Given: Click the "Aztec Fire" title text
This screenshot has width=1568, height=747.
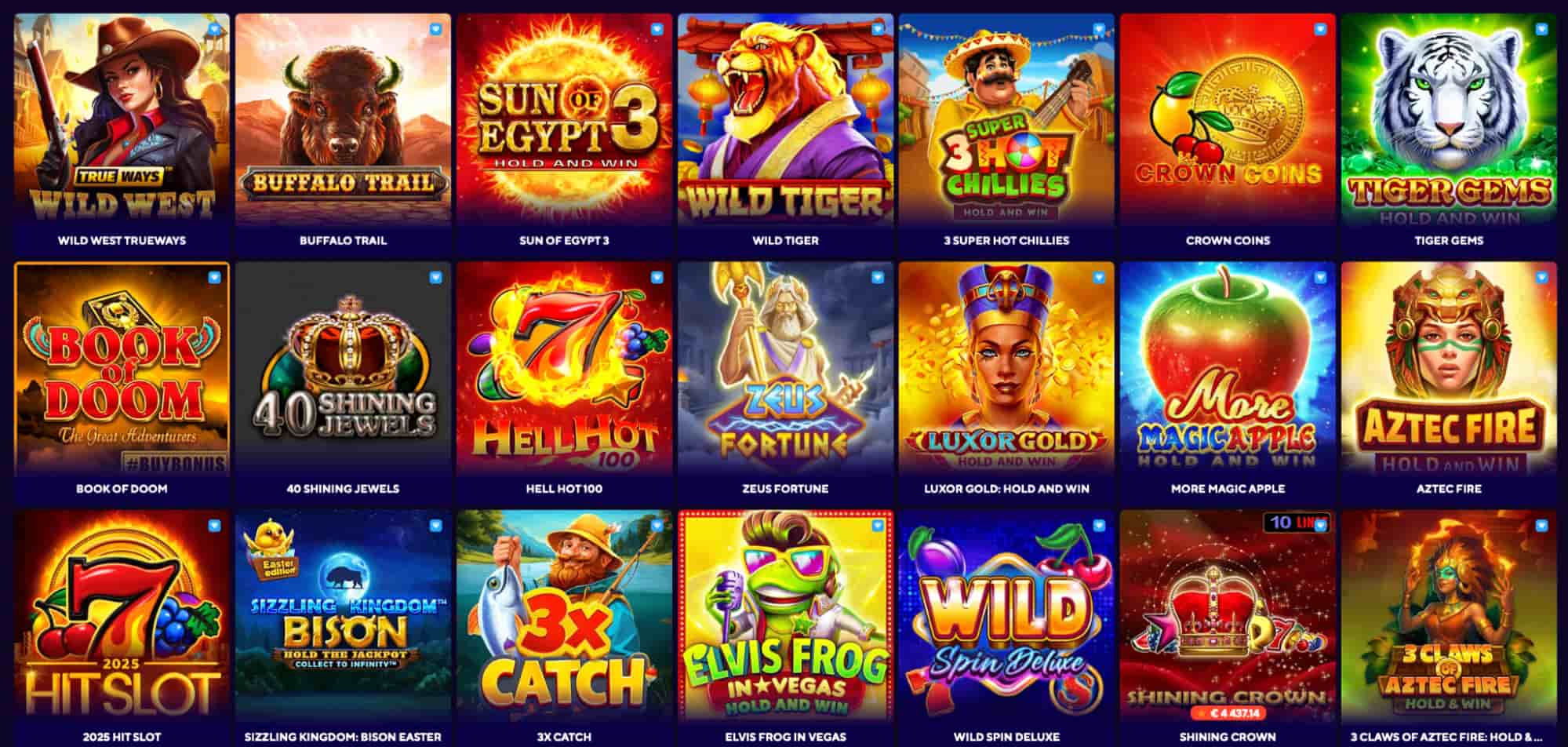Looking at the screenshot, I should [x=1449, y=488].
